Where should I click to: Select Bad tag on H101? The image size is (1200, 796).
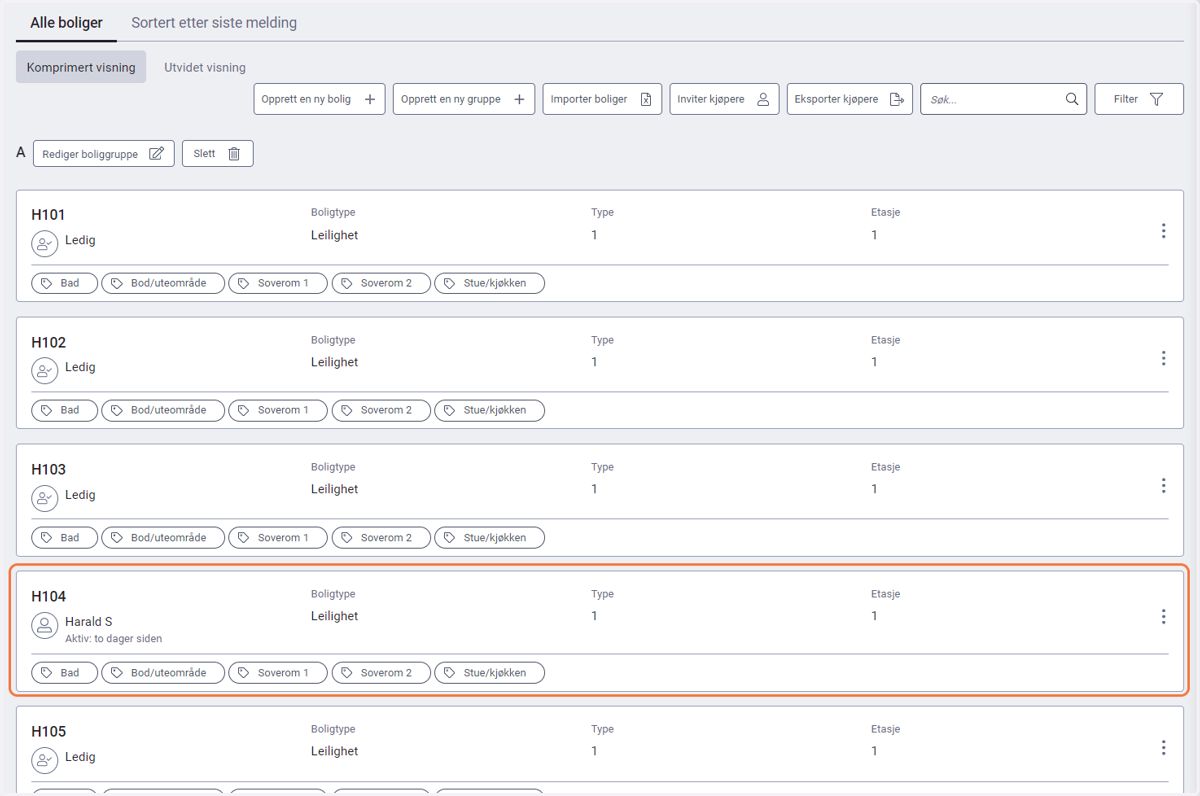coord(64,283)
